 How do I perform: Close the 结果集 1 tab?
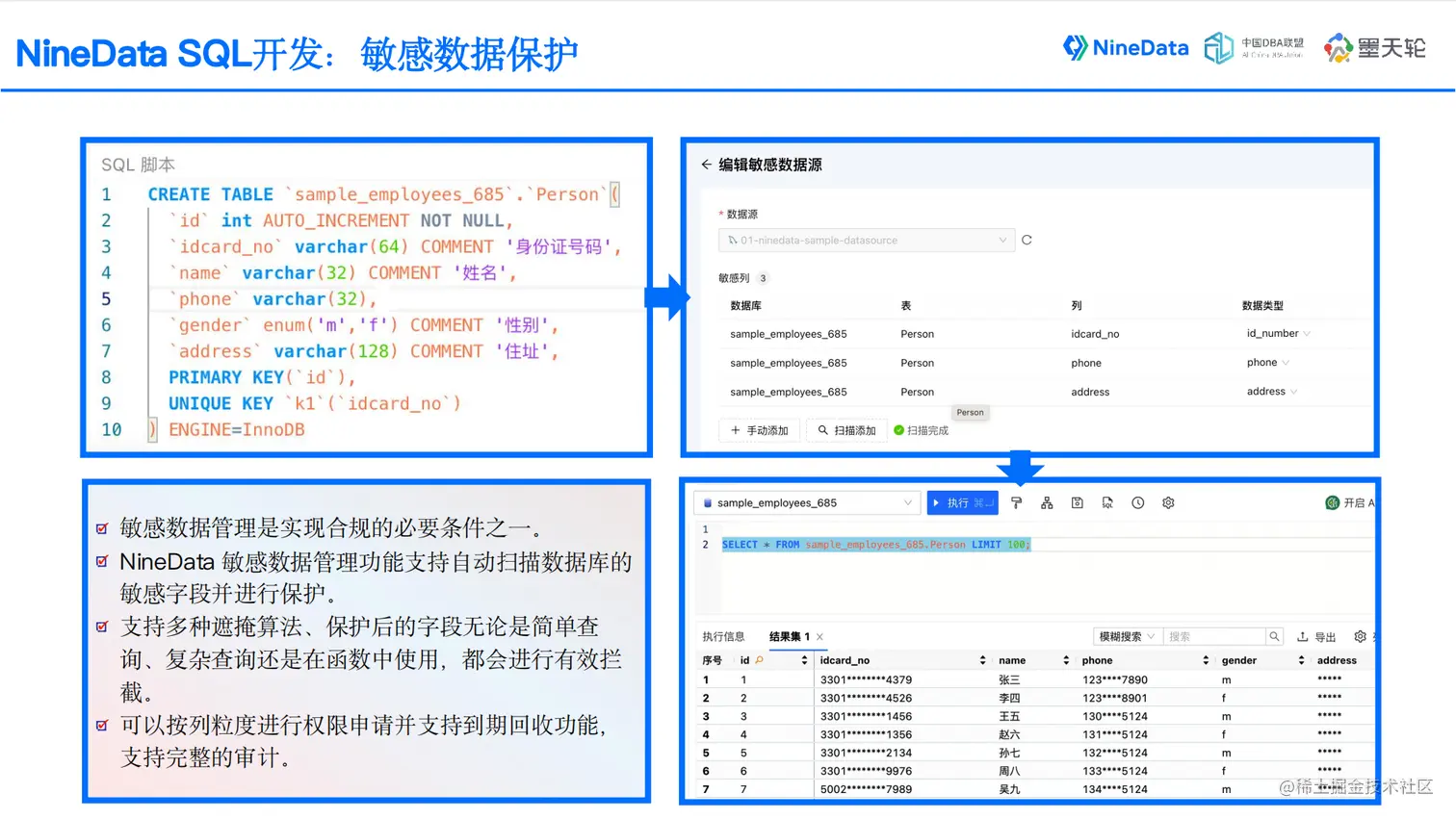tap(819, 636)
